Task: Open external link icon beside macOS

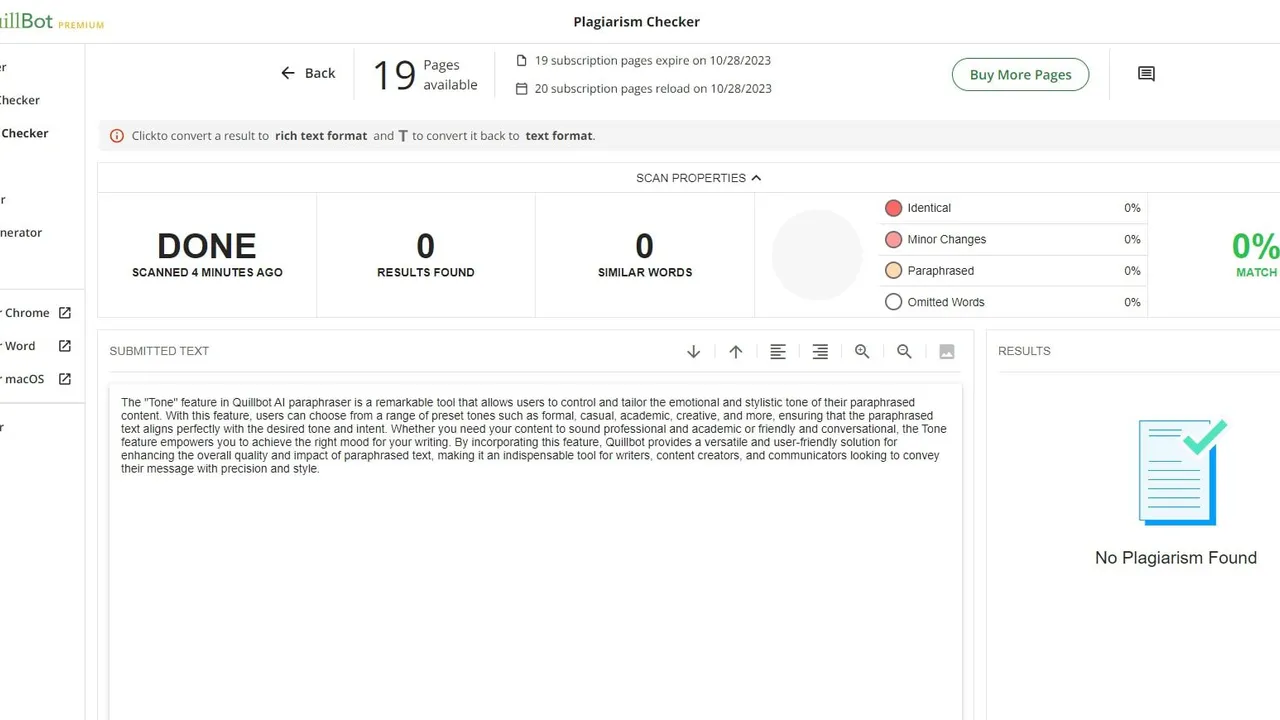Action: (65, 379)
